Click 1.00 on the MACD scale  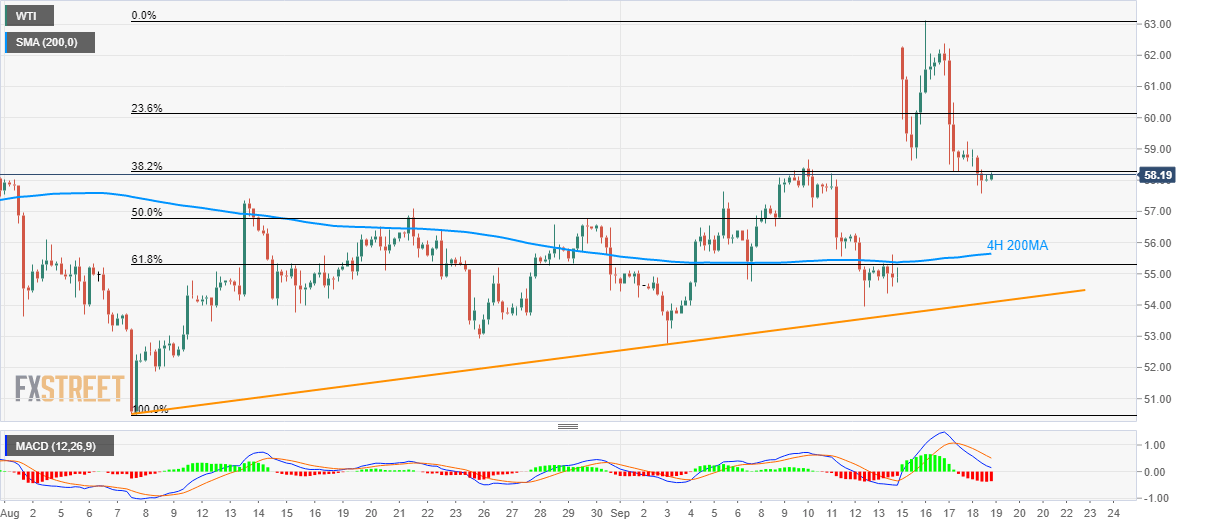(x=1155, y=446)
